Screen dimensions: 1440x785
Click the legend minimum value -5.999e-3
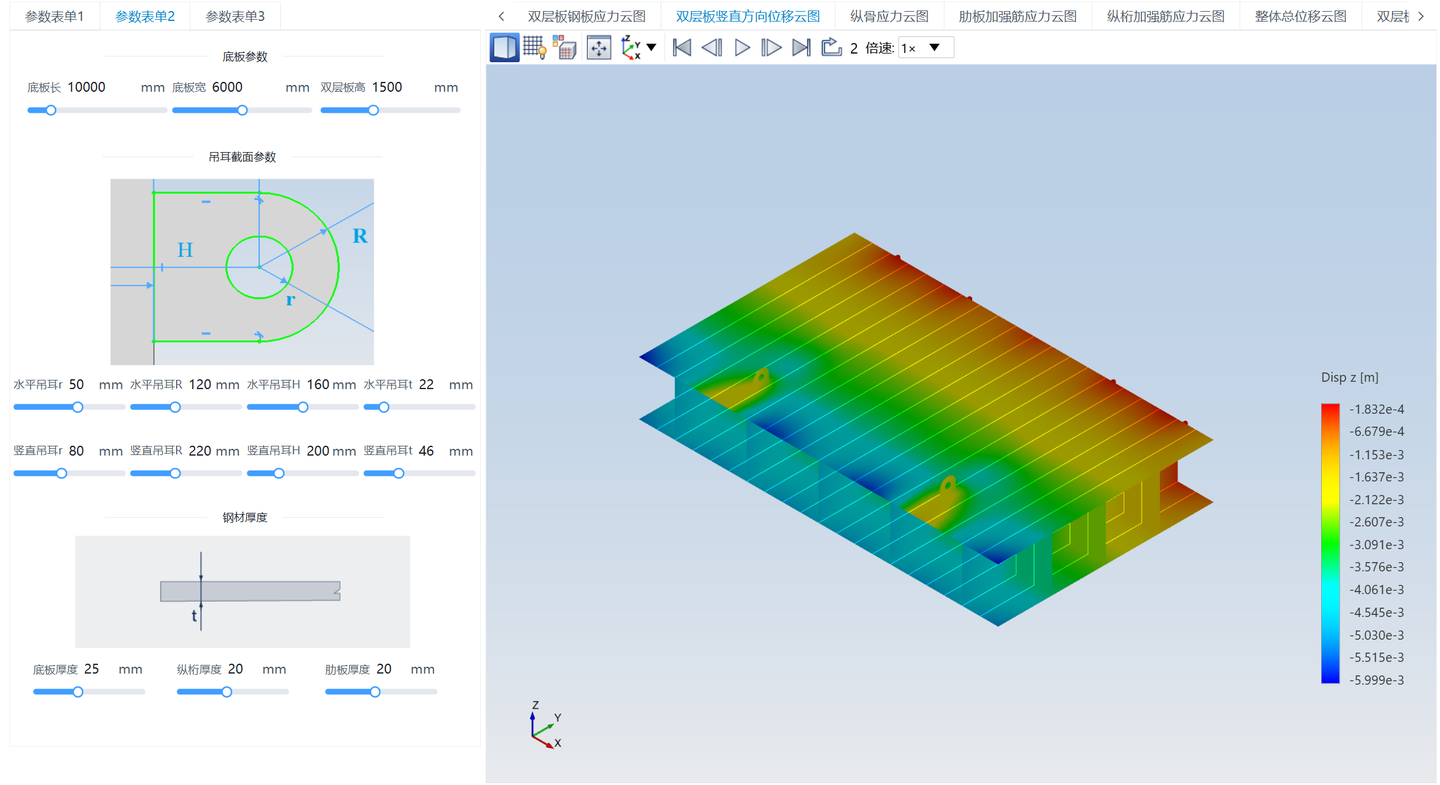coord(1377,680)
